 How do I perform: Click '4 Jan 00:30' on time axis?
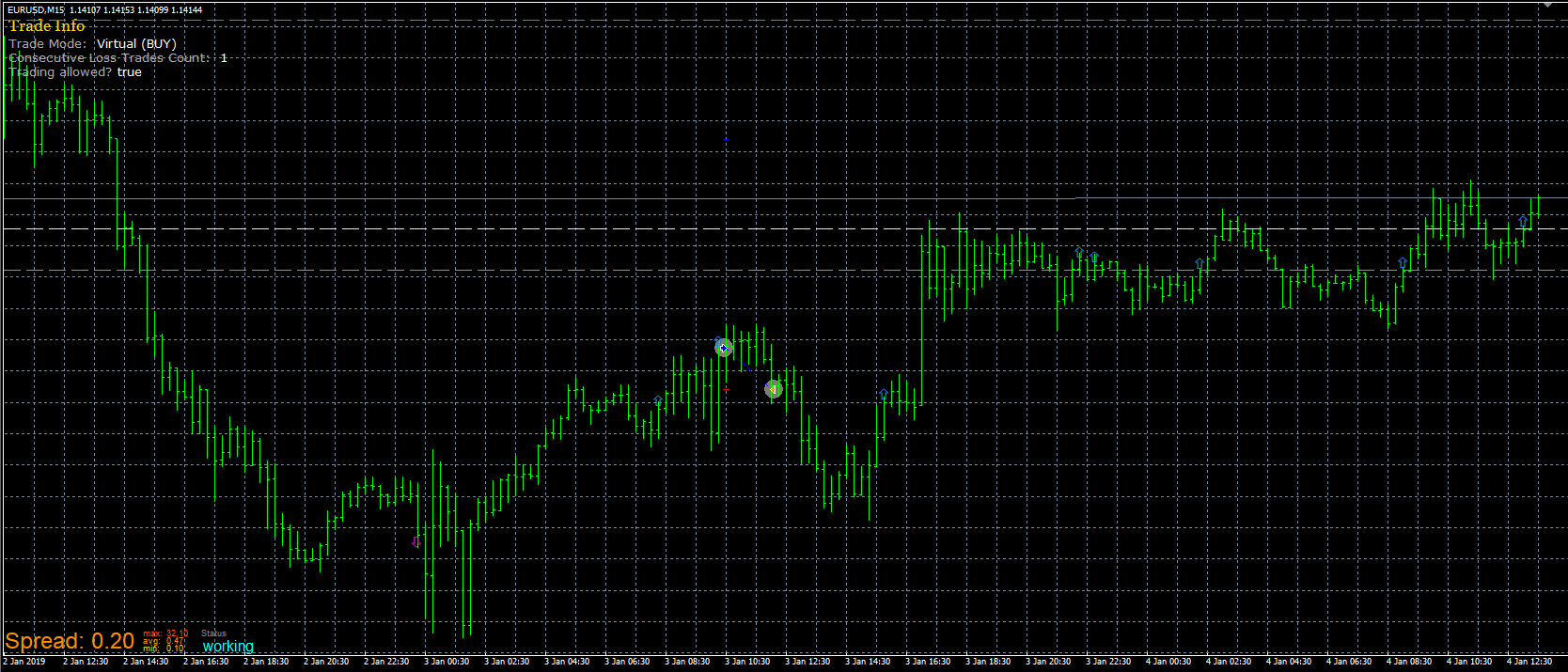[x=1168, y=662]
